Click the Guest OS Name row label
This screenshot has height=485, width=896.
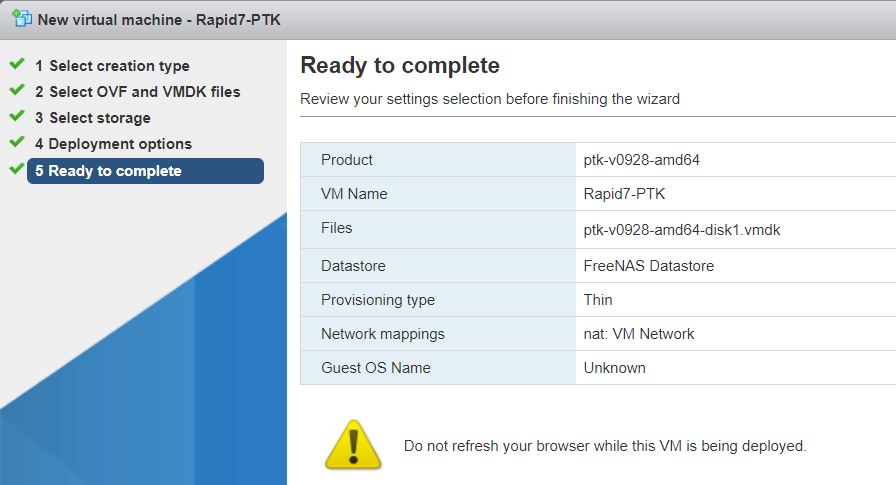(x=375, y=368)
